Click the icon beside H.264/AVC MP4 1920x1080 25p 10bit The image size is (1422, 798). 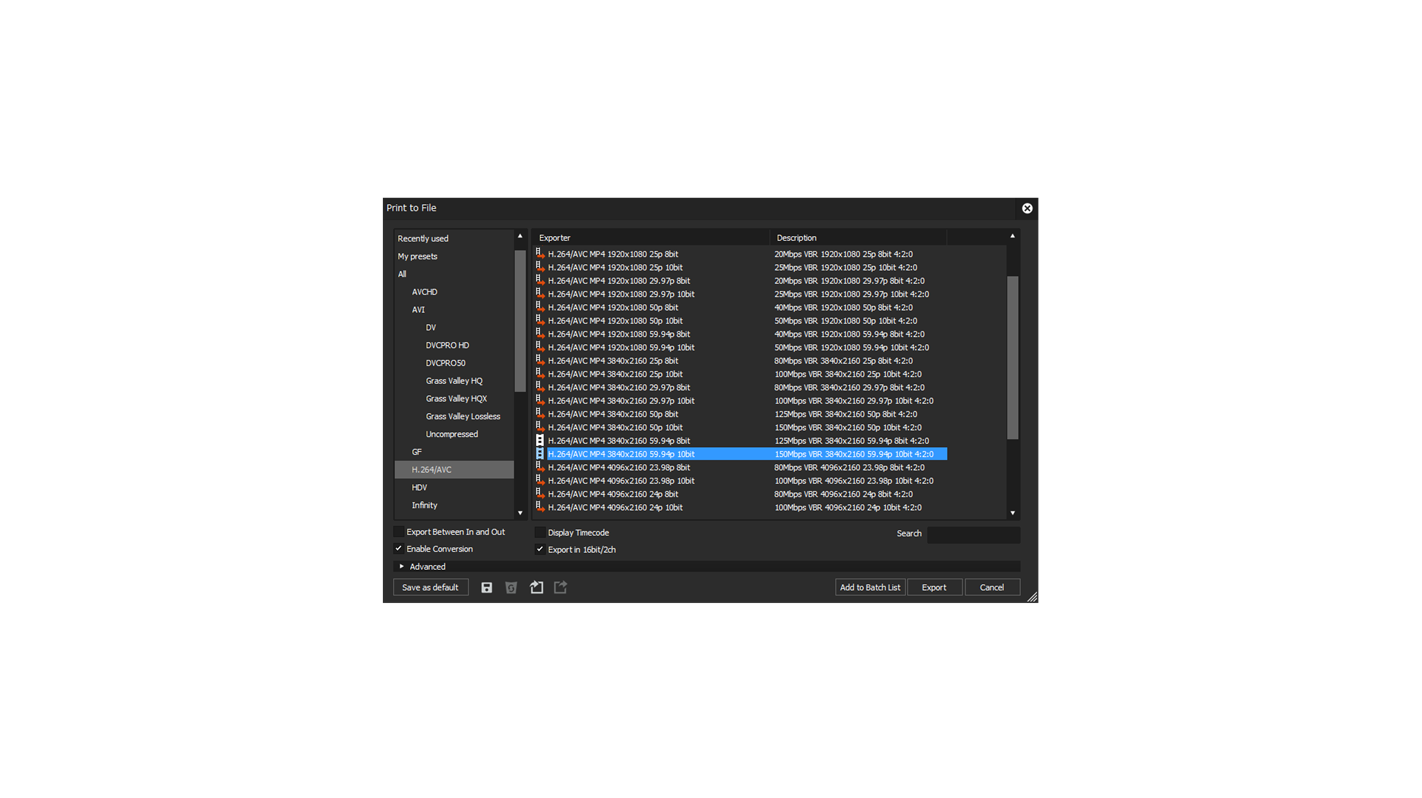tap(540, 267)
